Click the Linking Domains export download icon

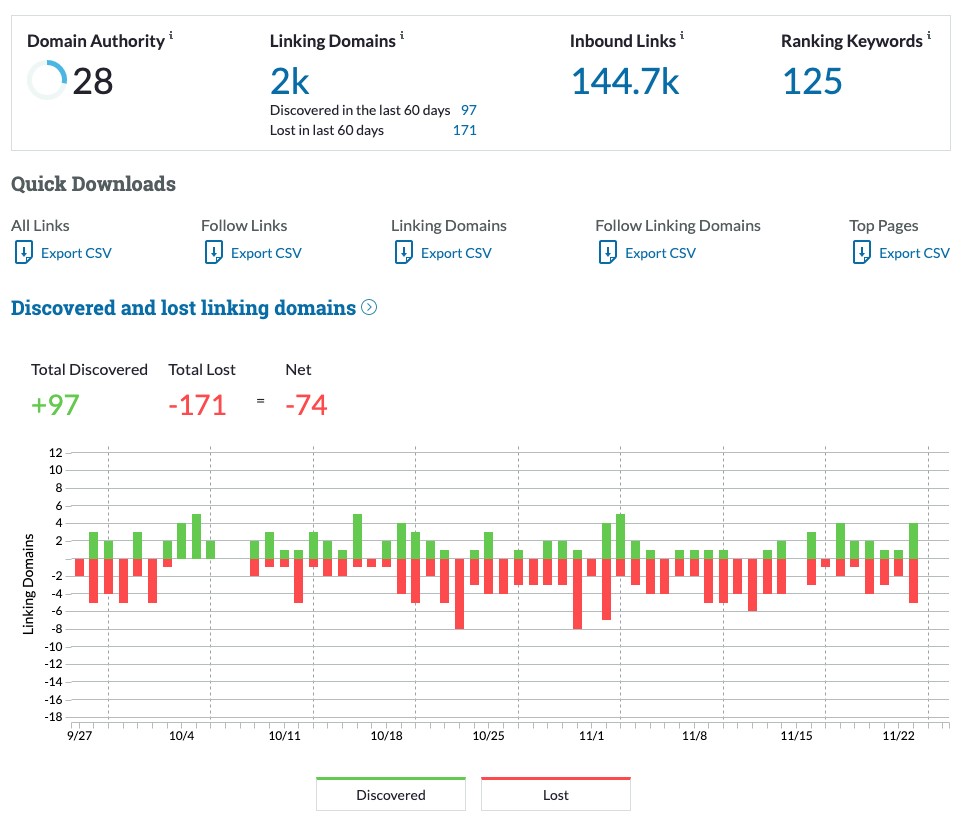403,253
